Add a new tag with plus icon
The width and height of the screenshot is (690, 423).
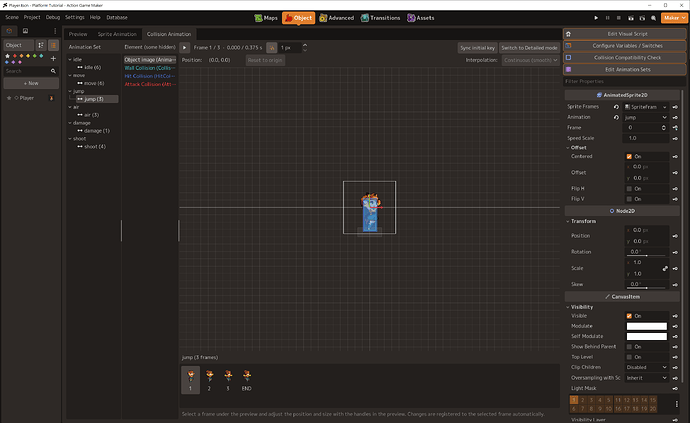[x=53, y=59]
